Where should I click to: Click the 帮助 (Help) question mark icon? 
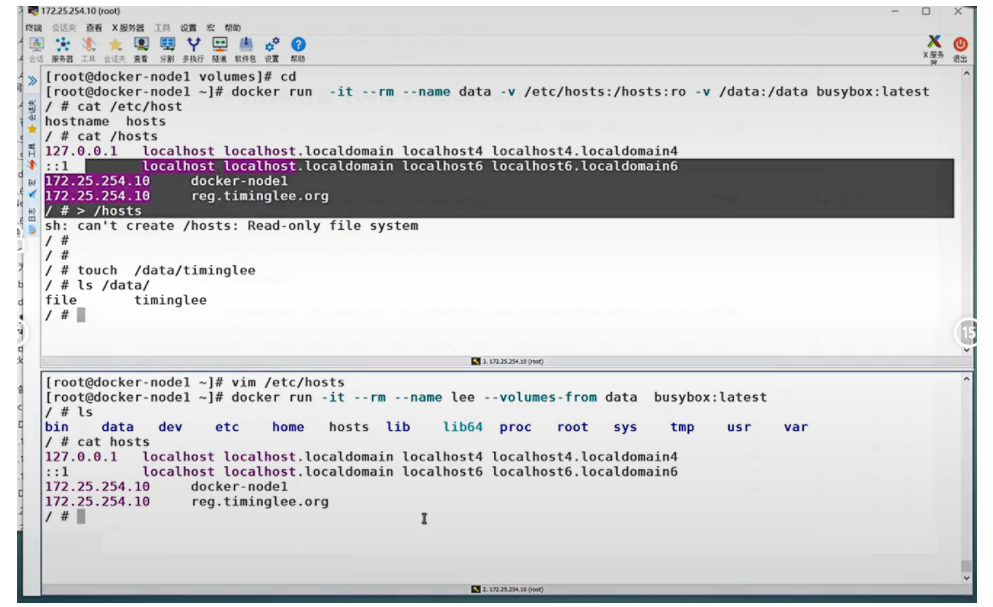(x=298, y=49)
